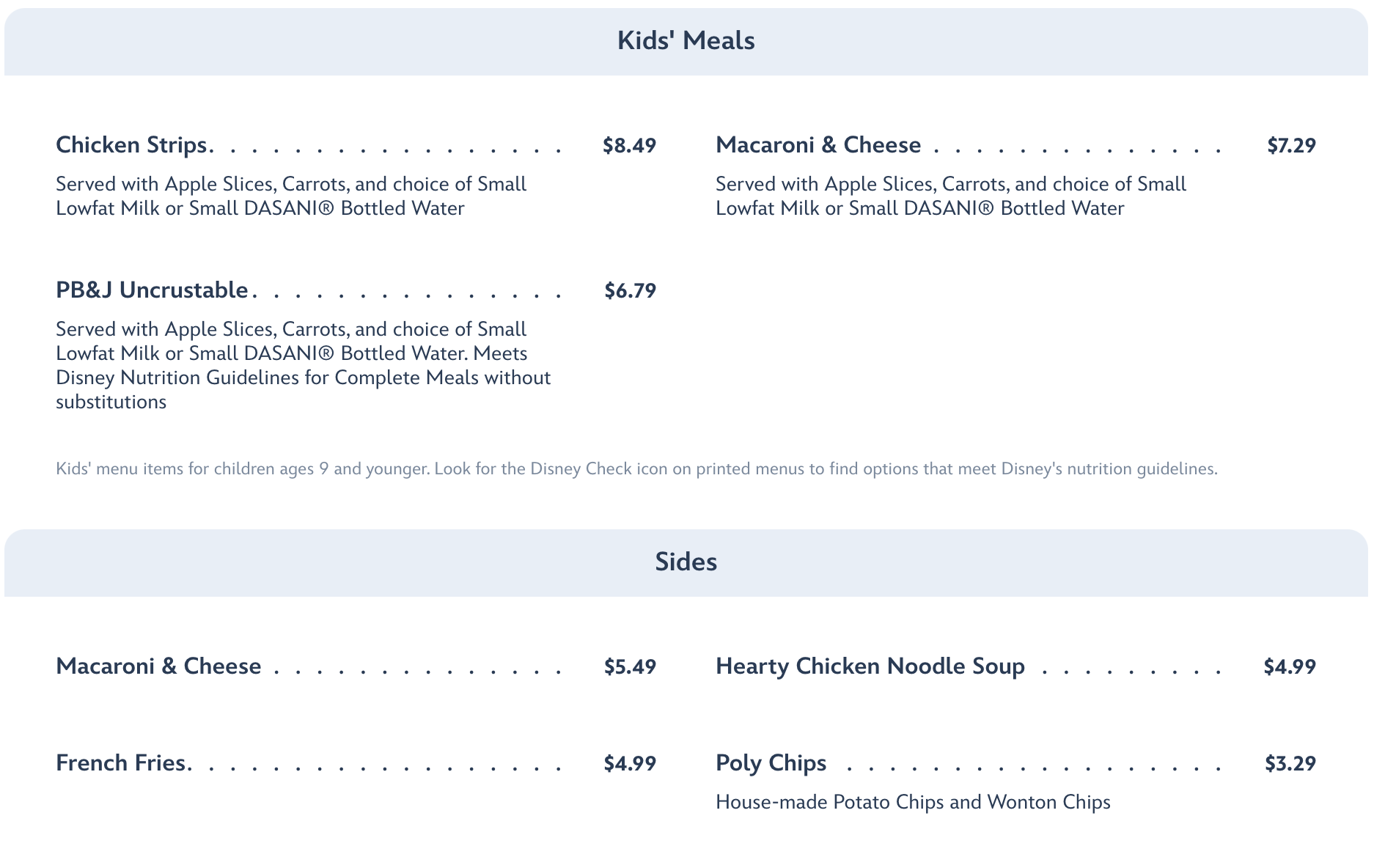Choose Hearty Chicken Noodle Soup
This screenshot has height=868, width=1374.
(x=870, y=666)
